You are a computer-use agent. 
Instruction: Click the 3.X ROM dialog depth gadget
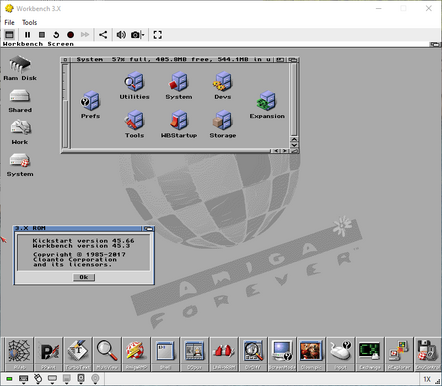pos(148,228)
